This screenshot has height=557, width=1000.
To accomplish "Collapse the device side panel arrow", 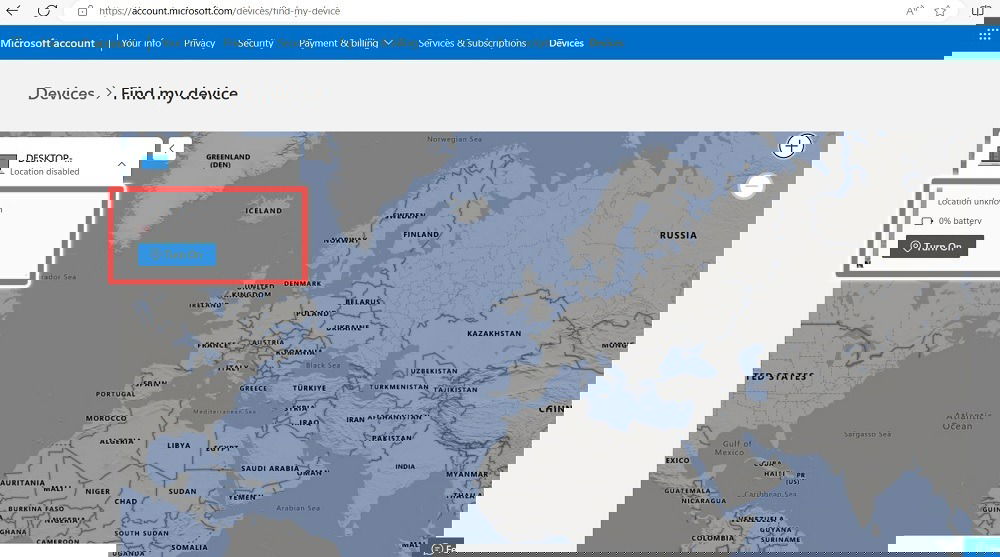I will [x=172, y=148].
